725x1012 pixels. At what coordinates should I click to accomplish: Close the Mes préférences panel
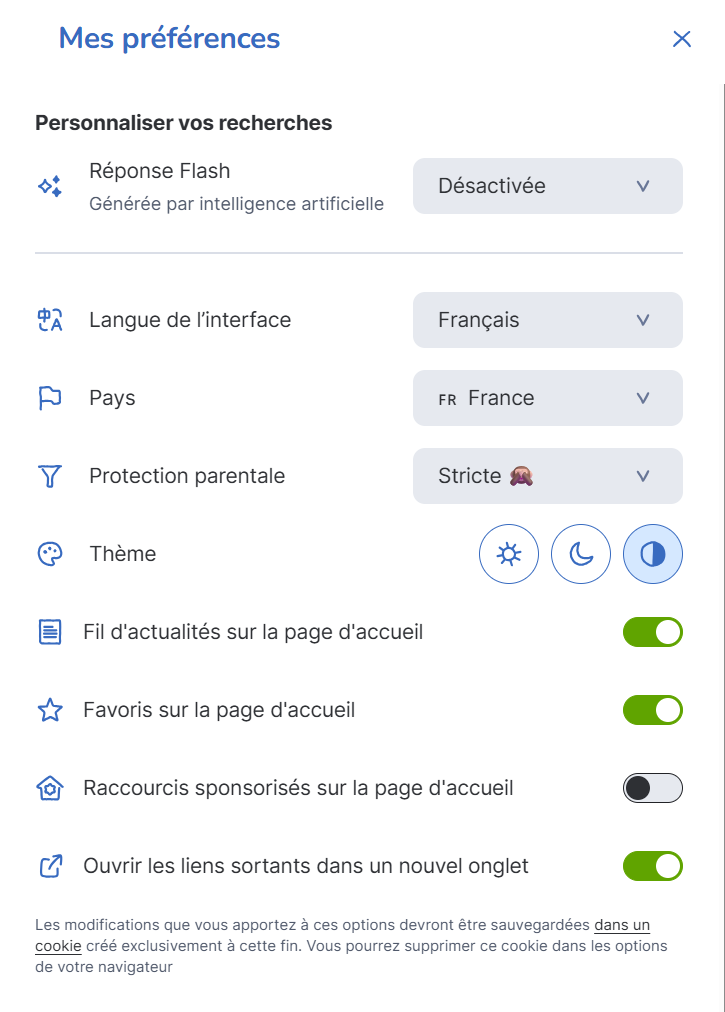click(x=682, y=39)
